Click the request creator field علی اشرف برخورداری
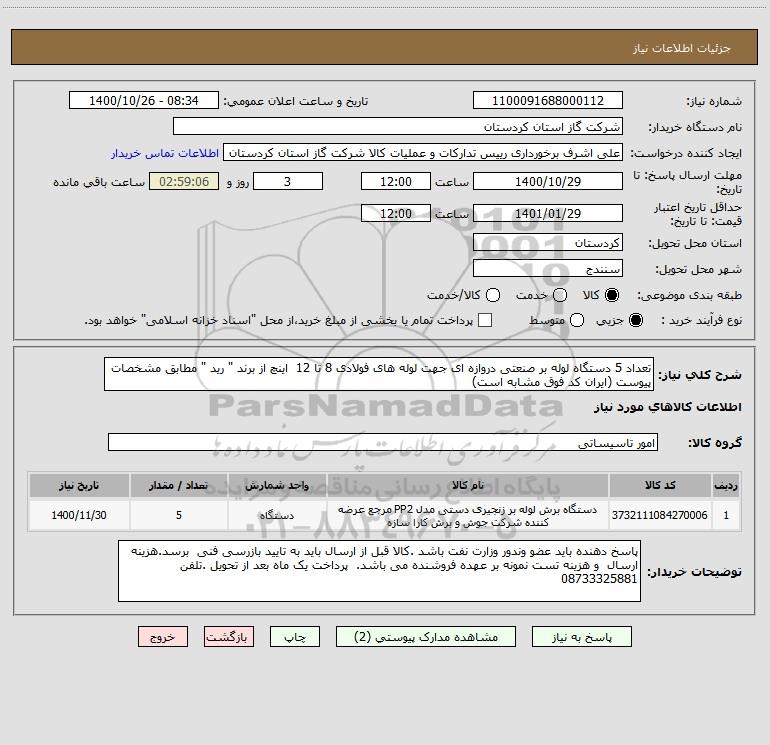Viewport: 770px width, 745px height. click(x=423, y=153)
